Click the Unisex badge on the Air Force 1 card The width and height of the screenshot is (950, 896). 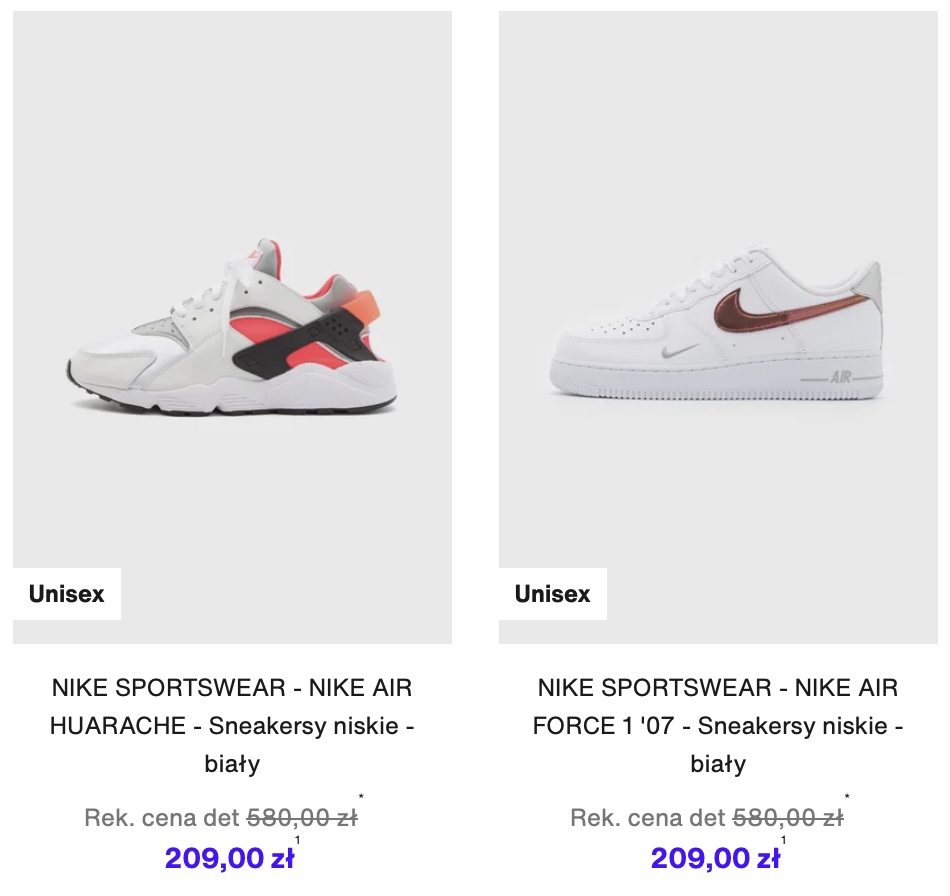tap(553, 594)
